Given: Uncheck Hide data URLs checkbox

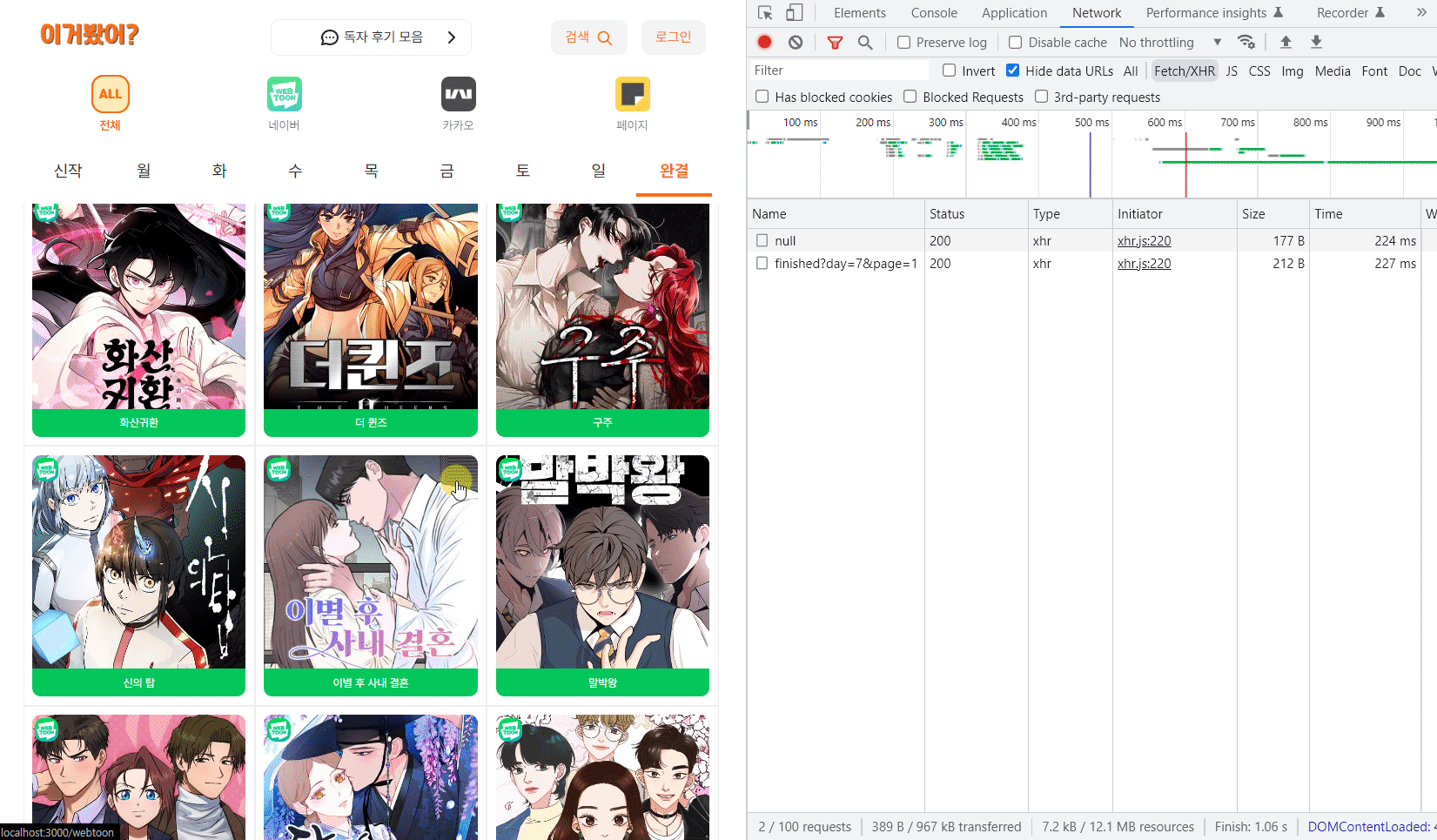Looking at the screenshot, I should point(1013,71).
